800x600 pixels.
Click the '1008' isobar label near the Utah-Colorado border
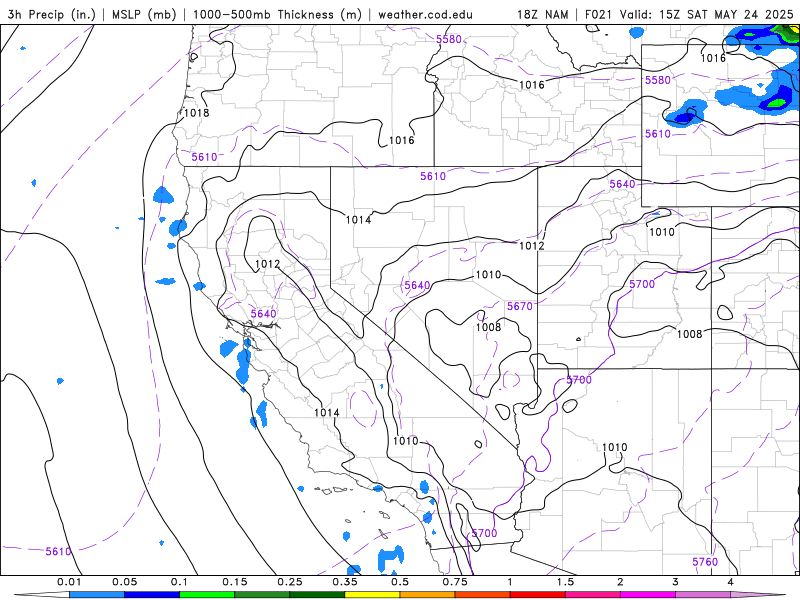coord(690,334)
